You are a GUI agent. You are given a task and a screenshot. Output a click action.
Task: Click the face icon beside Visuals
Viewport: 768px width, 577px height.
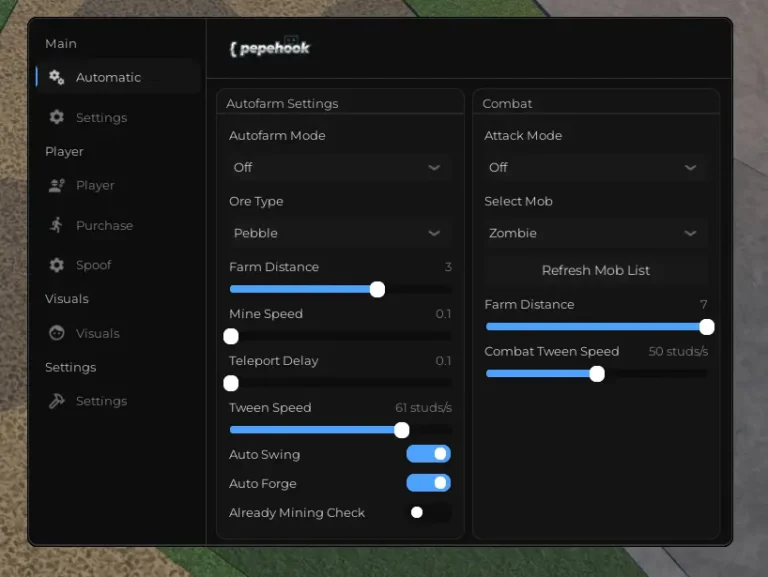click(57, 333)
